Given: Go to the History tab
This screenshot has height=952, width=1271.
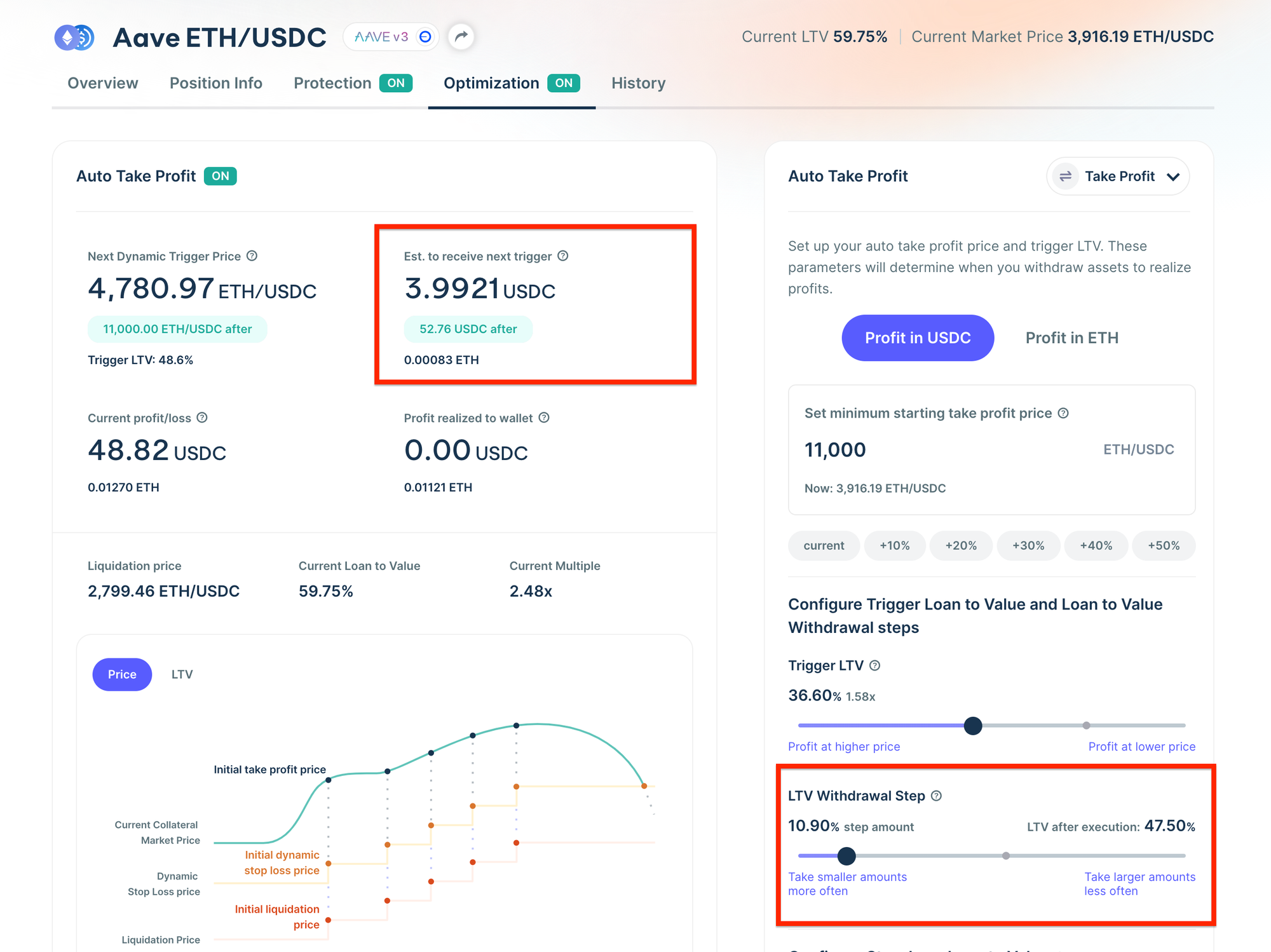Looking at the screenshot, I should (x=638, y=83).
